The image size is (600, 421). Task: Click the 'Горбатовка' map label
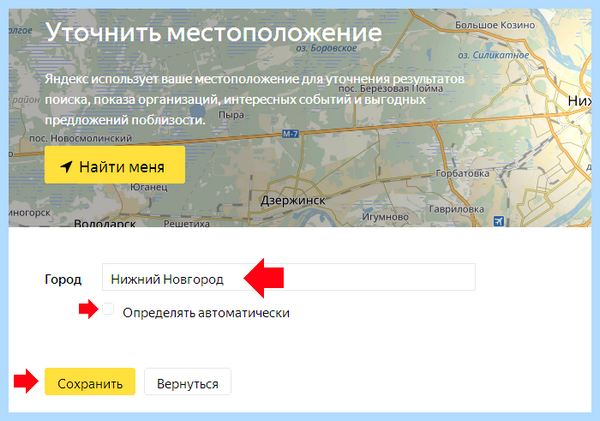[463, 173]
